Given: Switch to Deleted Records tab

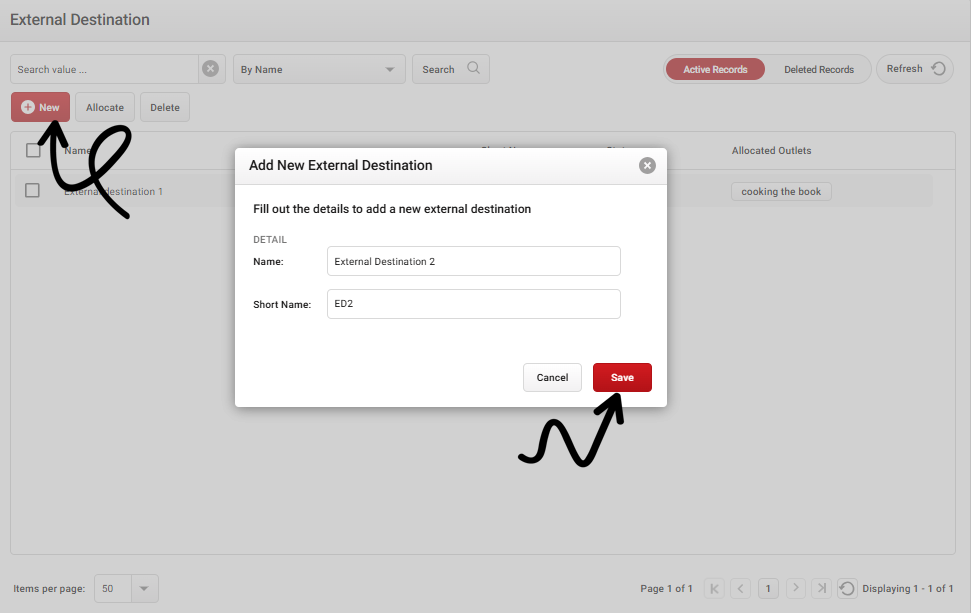Looking at the screenshot, I should (818, 69).
